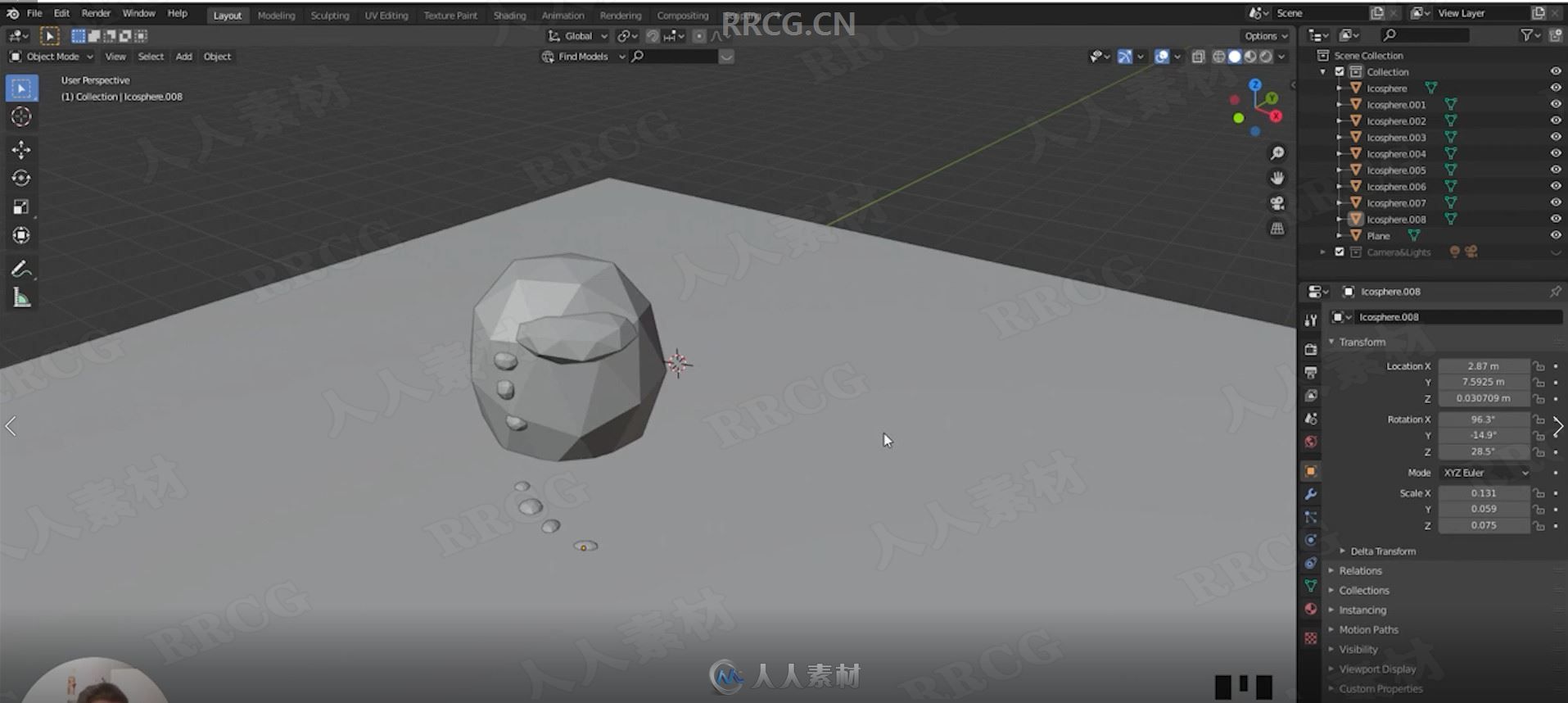Expand the Camera&Lights collection

(1322, 252)
